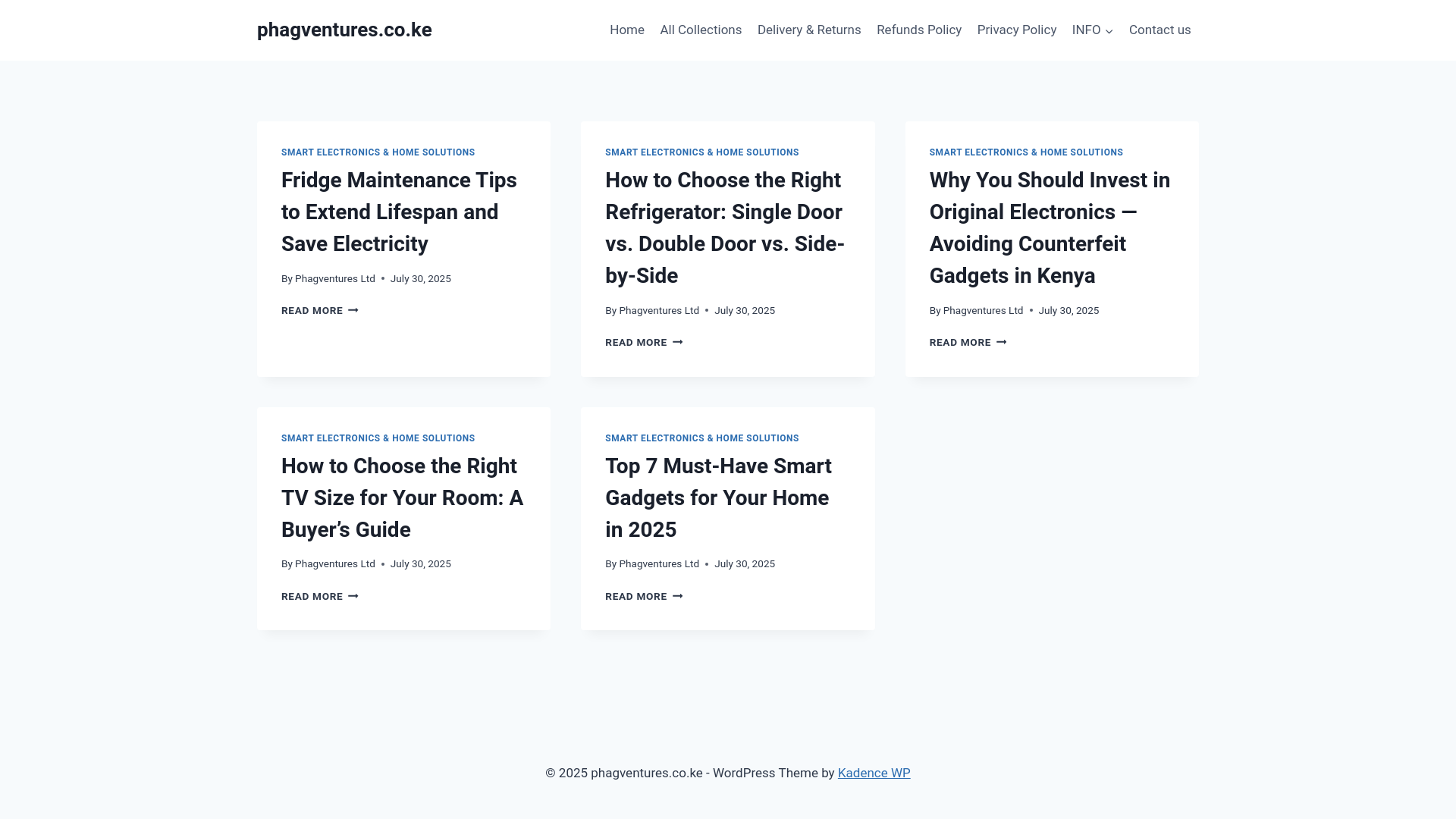Click Phagventures Ltd author on Fridge Maintenance card
This screenshot has width=1456, height=819.
tap(335, 278)
